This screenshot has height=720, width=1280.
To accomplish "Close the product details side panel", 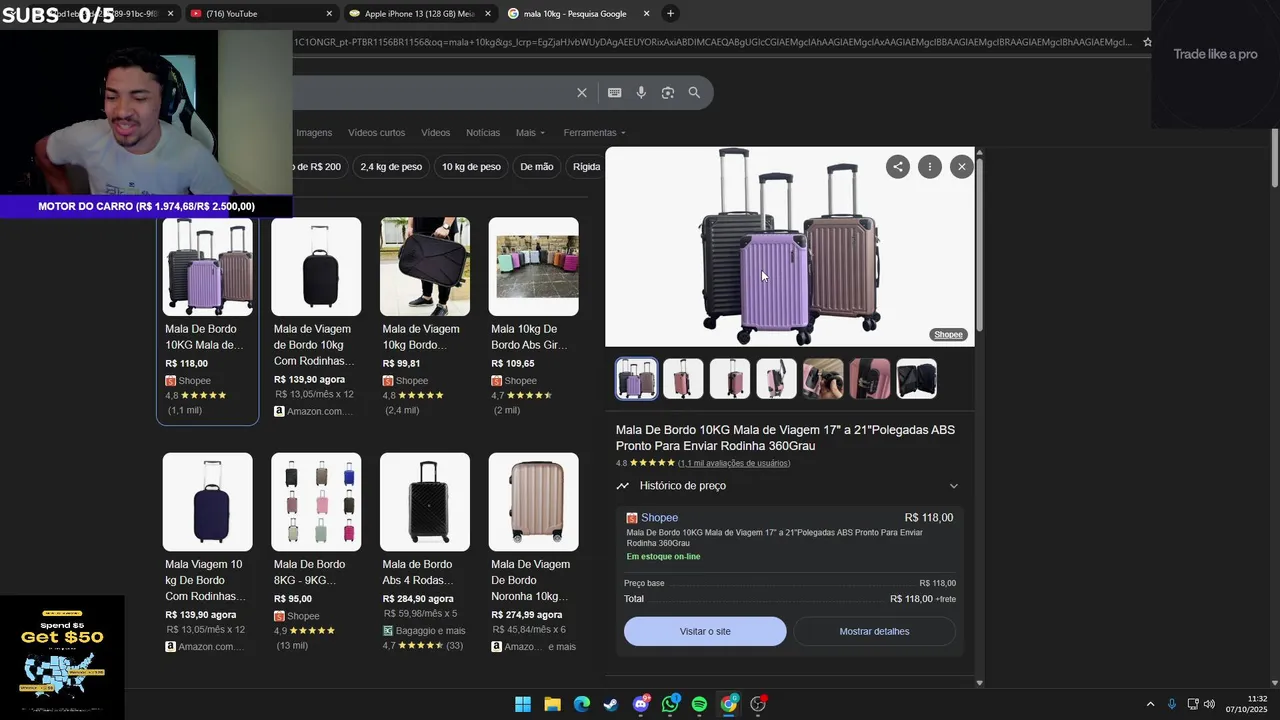I will (962, 167).
